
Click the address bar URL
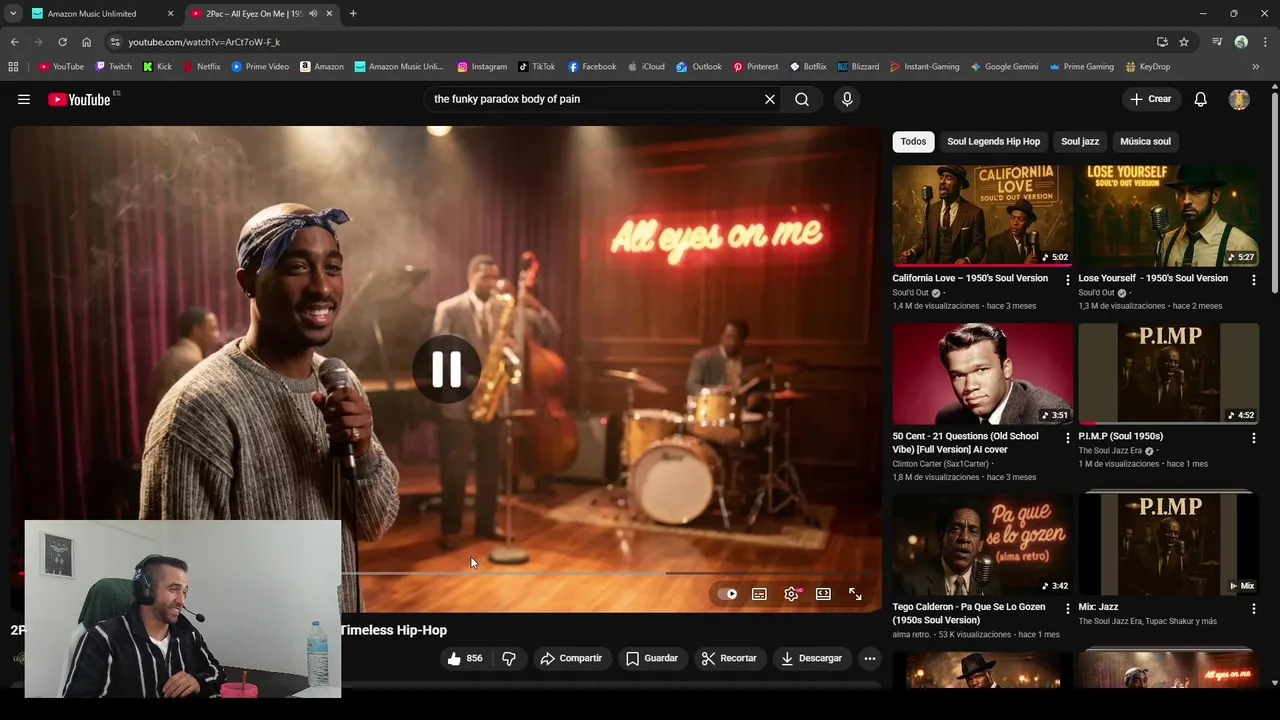point(204,42)
